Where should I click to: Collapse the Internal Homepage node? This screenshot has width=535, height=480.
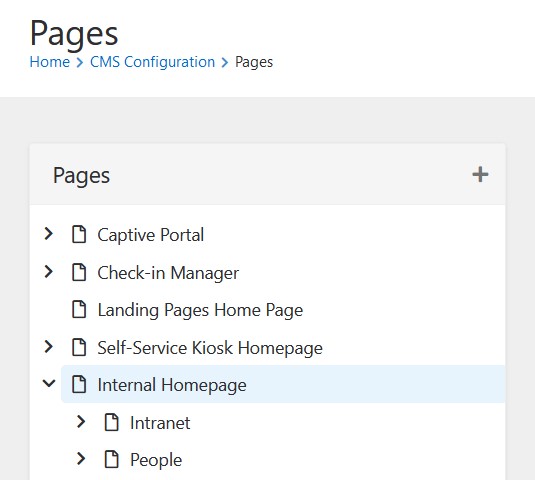49,383
